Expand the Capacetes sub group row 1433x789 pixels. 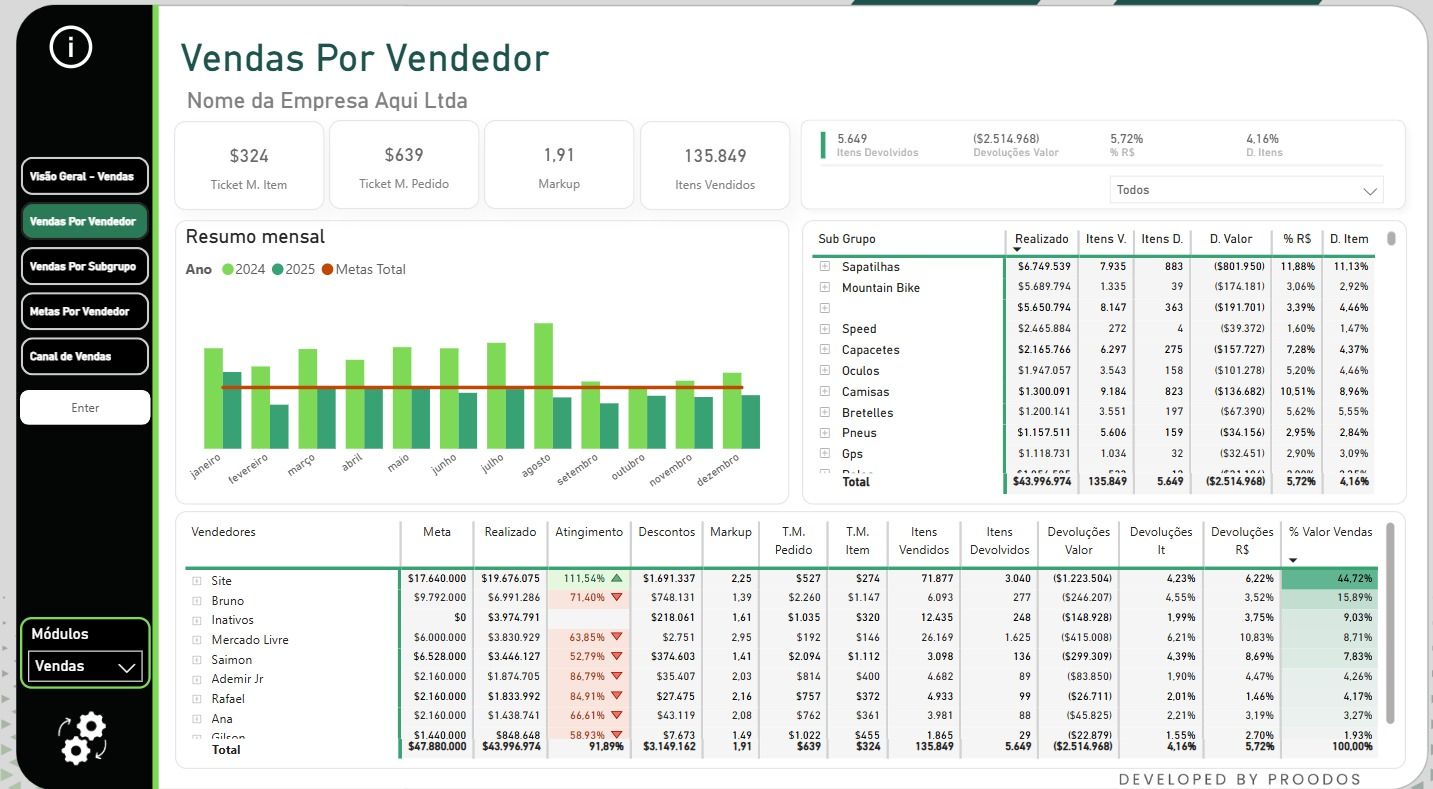(x=825, y=350)
